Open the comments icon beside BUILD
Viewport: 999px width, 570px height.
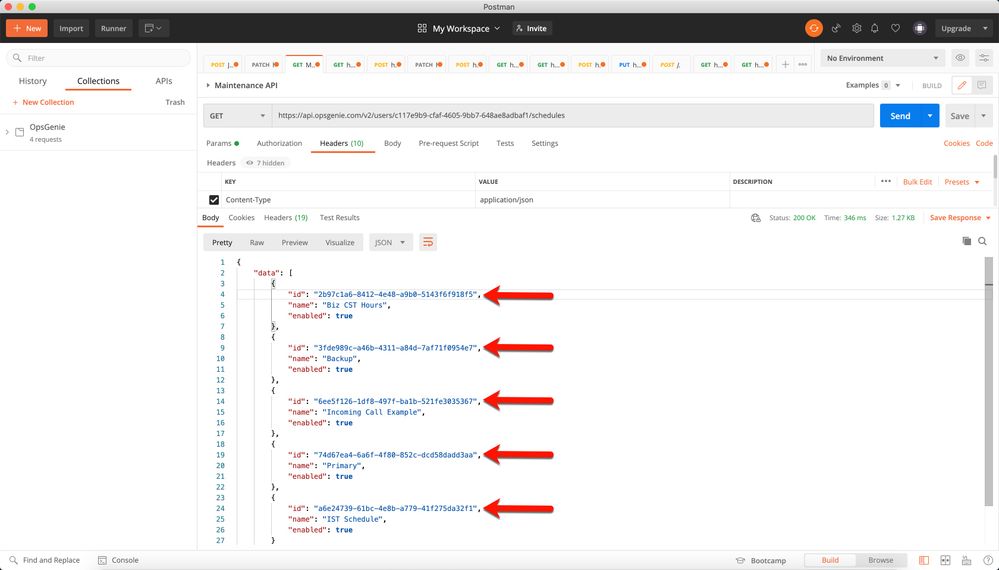point(982,85)
